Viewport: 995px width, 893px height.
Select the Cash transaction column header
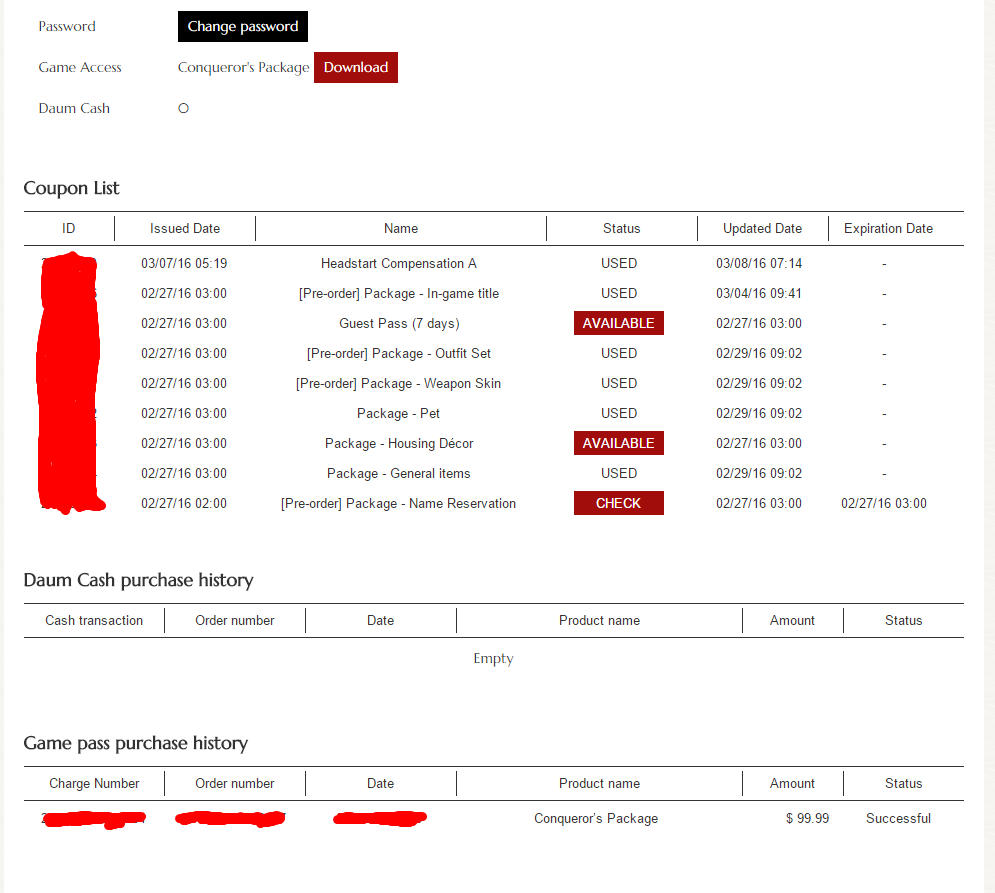tap(94, 621)
